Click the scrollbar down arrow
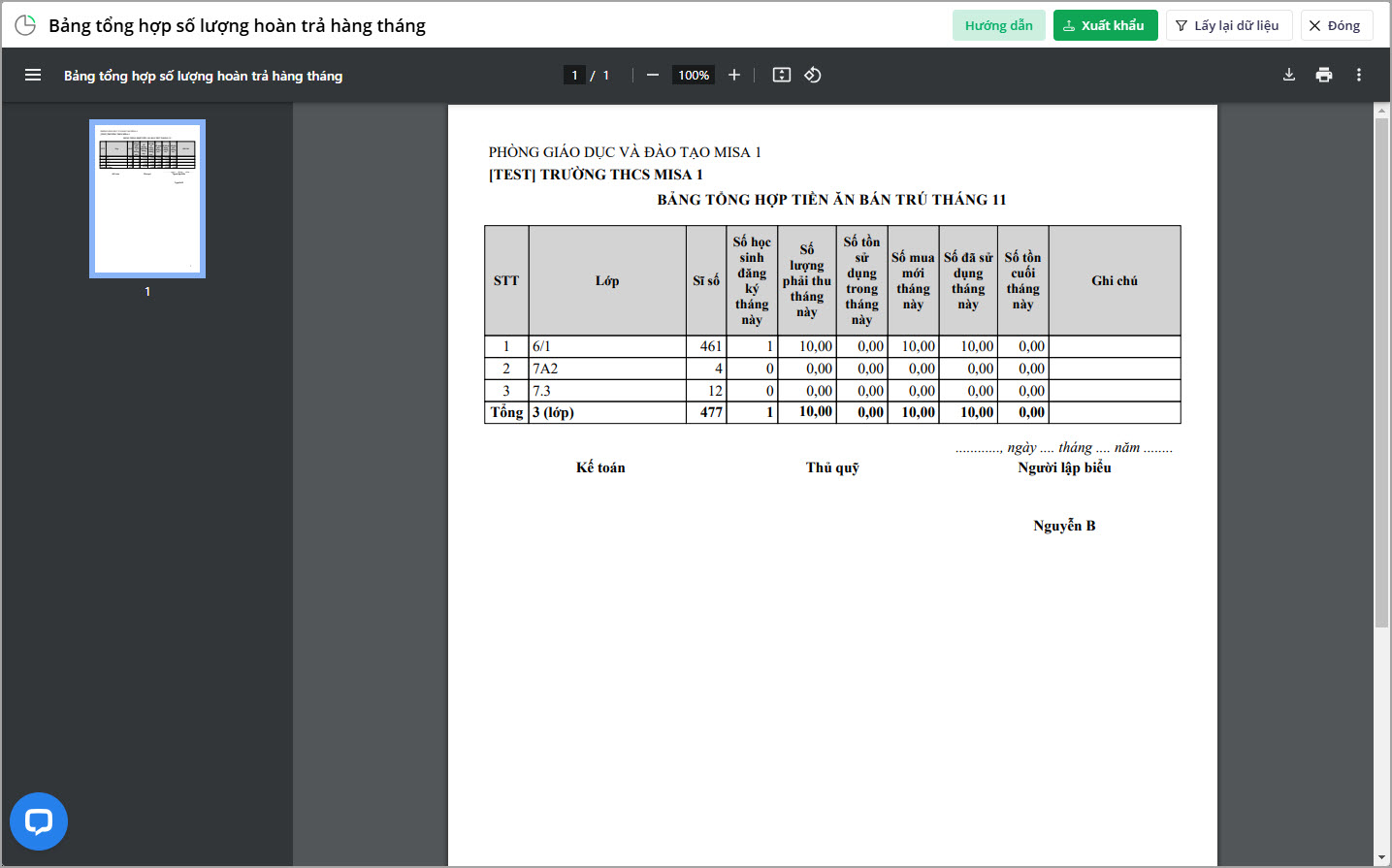Screen dimensions: 1392x868 click(x=1382, y=859)
